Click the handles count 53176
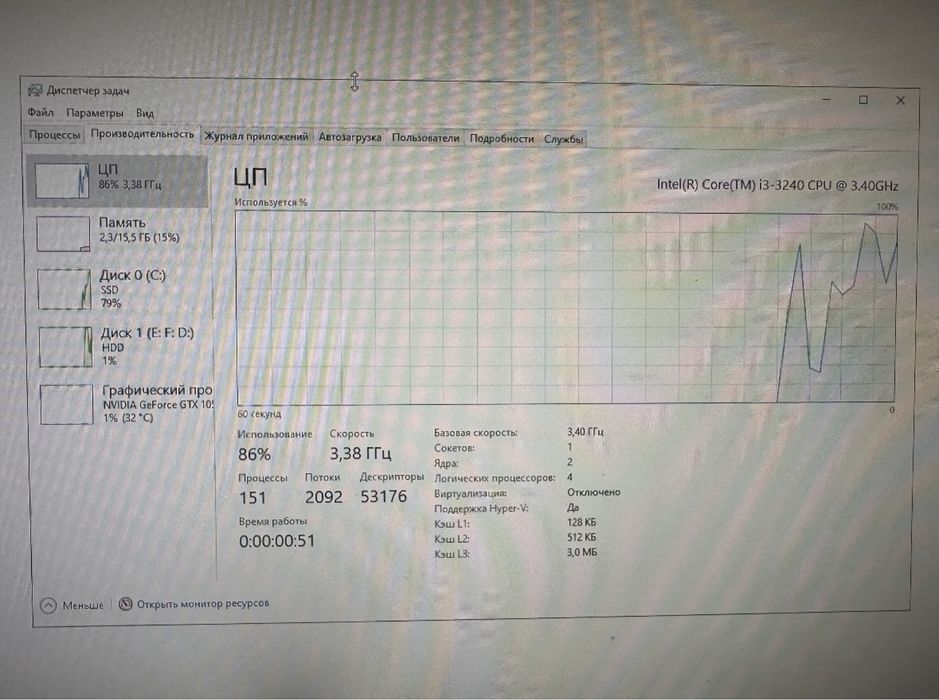939x700 pixels. 383,496
